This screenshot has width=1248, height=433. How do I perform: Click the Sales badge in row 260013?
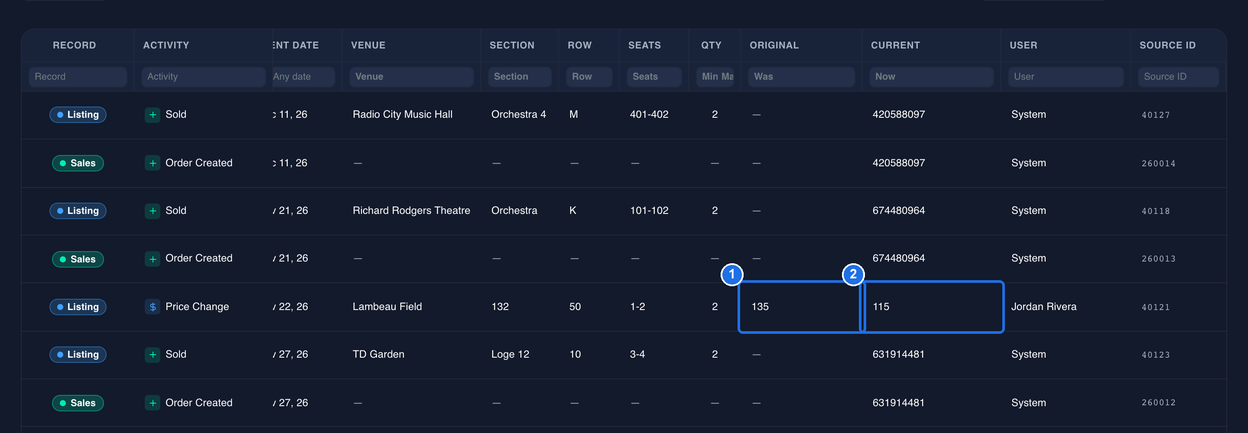pyautogui.click(x=78, y=259)
